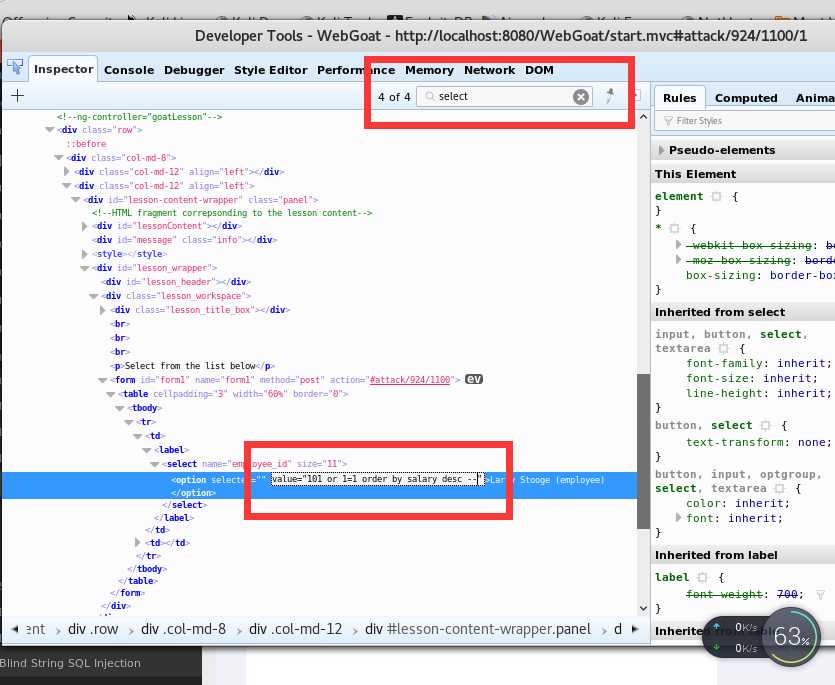Click the selector highlighter icon next to 'element'
The image size is (835, 685).
point(716,196)
